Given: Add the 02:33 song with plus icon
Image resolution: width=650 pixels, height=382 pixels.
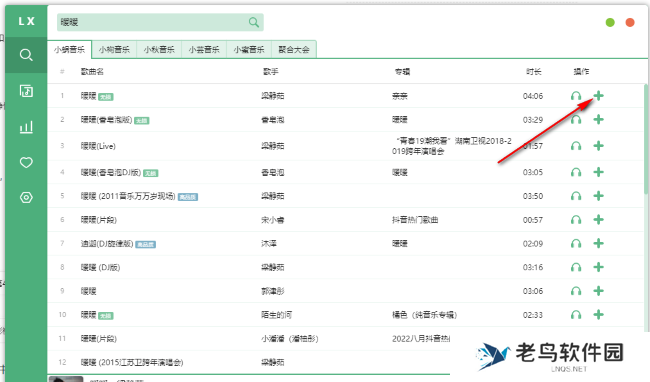Looking at the screenshot, I should (598, 314).
